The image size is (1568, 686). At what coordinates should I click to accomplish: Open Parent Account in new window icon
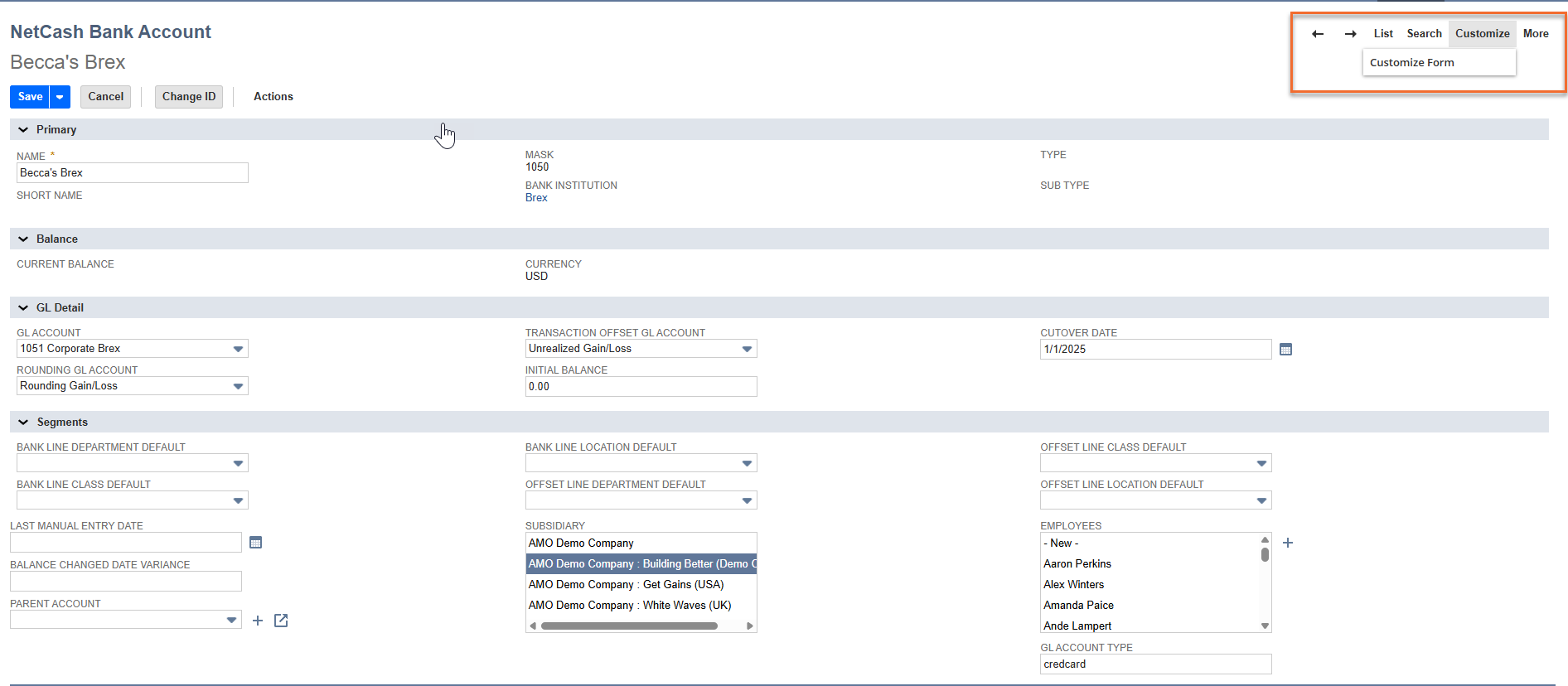[281, 621]
